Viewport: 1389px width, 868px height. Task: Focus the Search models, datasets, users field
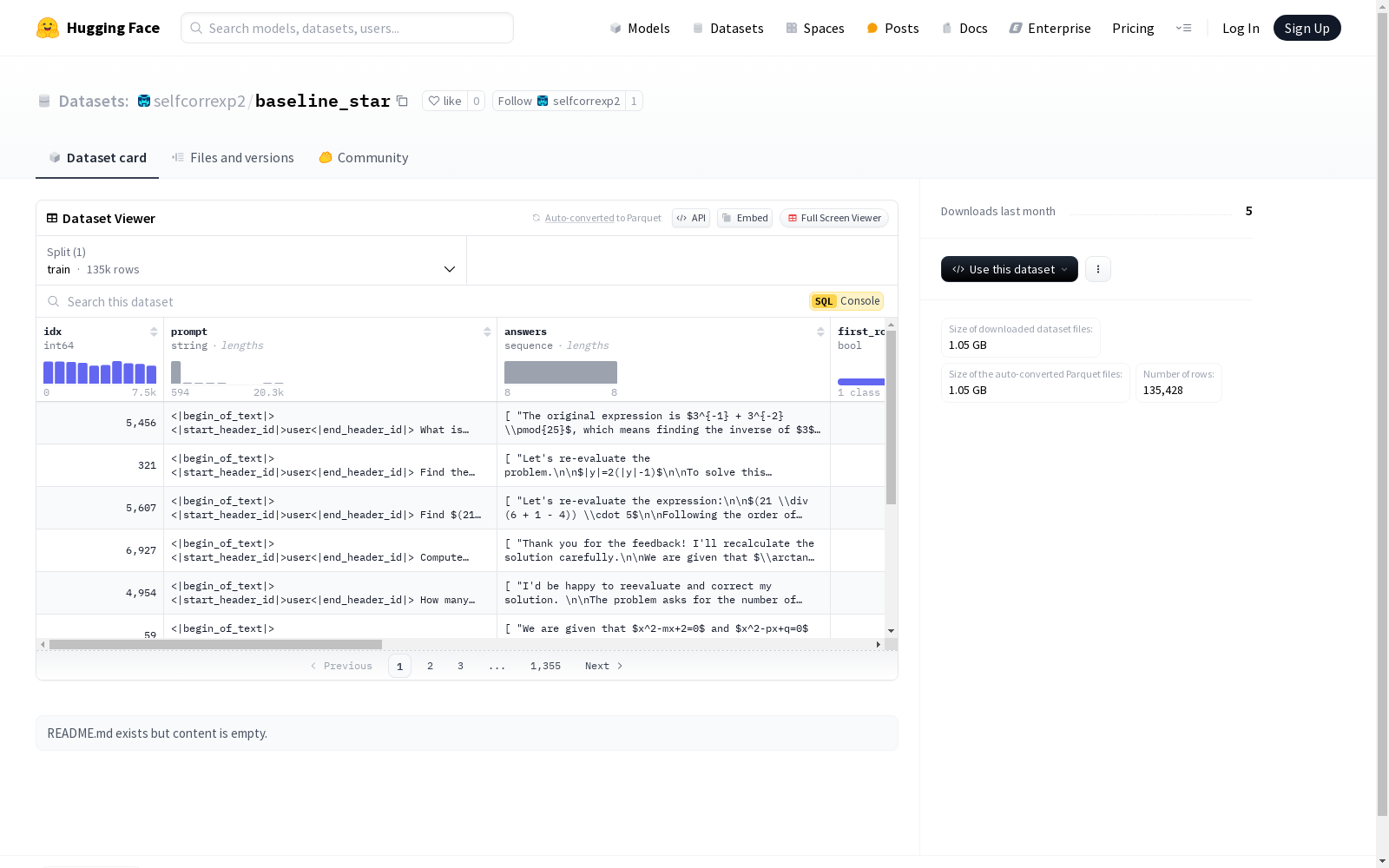click(347, 28)
